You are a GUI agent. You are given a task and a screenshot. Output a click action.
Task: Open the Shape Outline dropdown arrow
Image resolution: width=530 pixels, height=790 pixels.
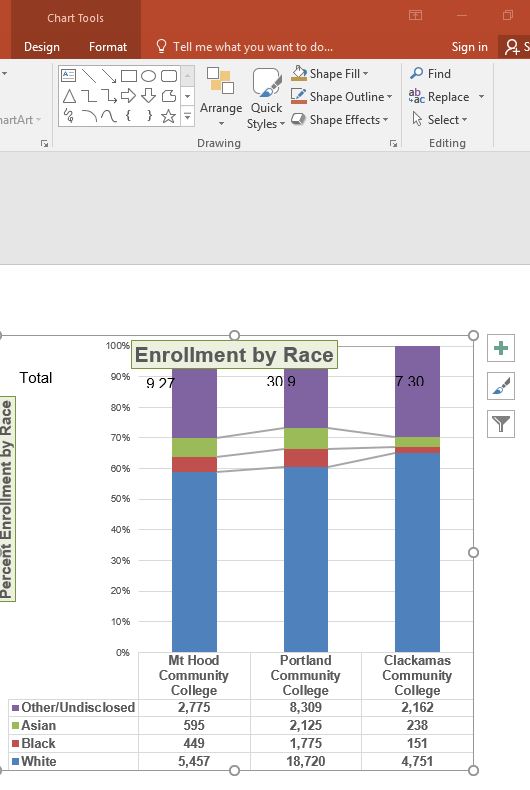[x=389, y=97]
